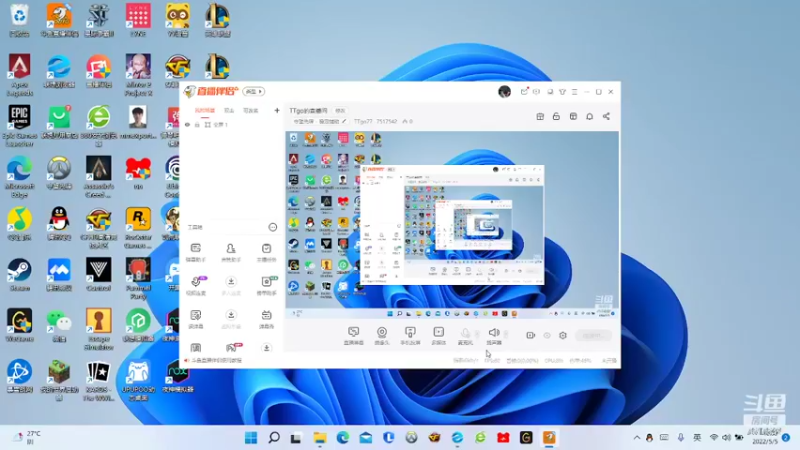Switch to the first red scene tab
Viewport: 800px width, 450px height.
205,110
